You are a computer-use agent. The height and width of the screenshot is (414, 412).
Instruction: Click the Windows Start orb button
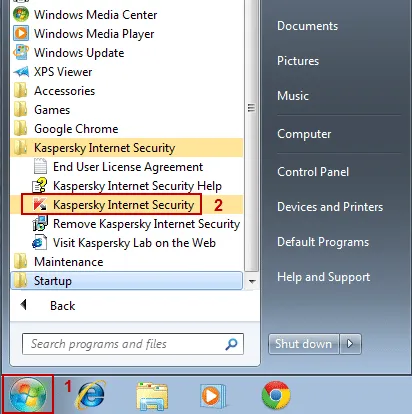(28, 395)
